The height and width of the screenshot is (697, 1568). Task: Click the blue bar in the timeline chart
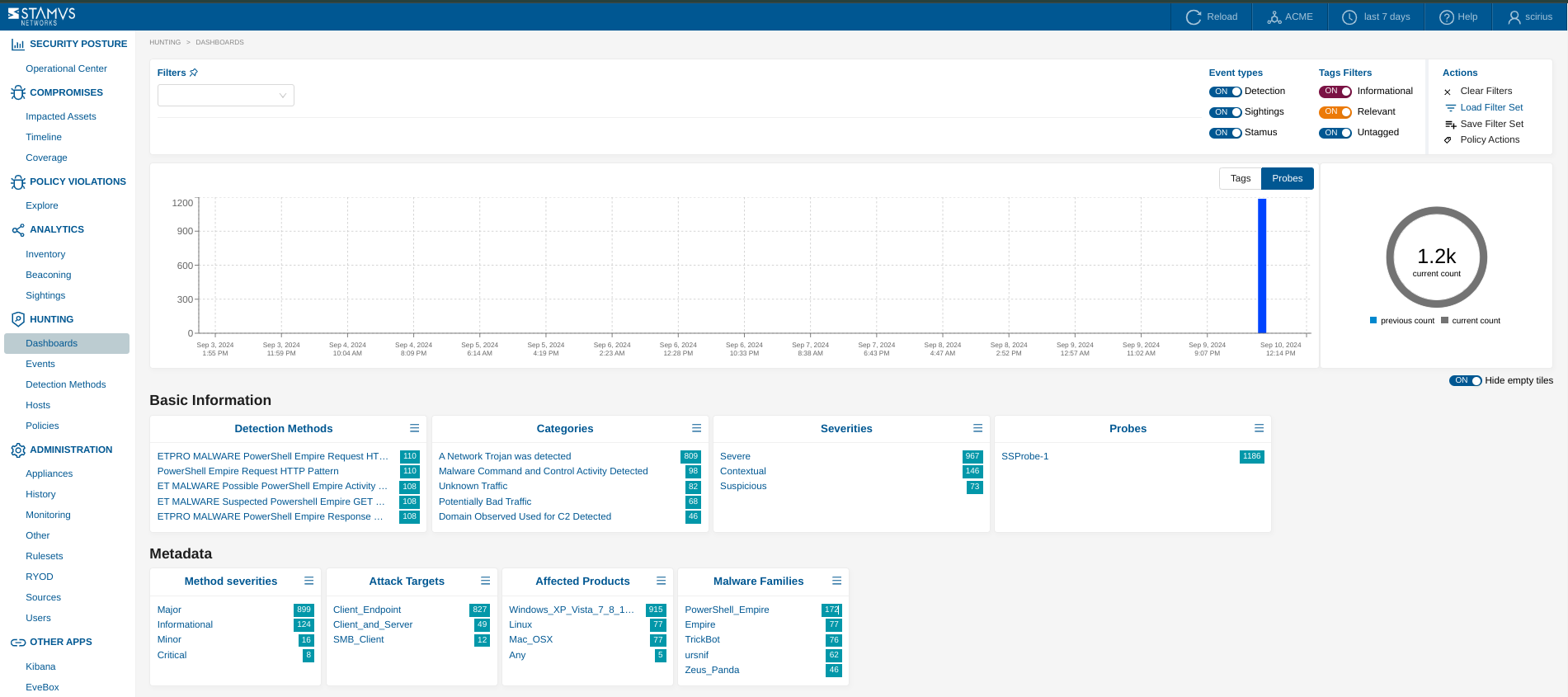pos(1262,266)
